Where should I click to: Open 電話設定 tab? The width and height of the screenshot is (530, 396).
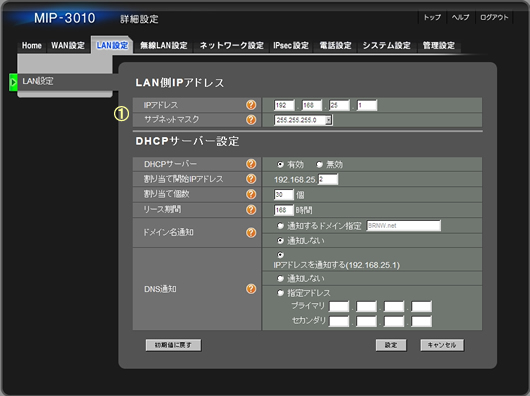point(336,45)
